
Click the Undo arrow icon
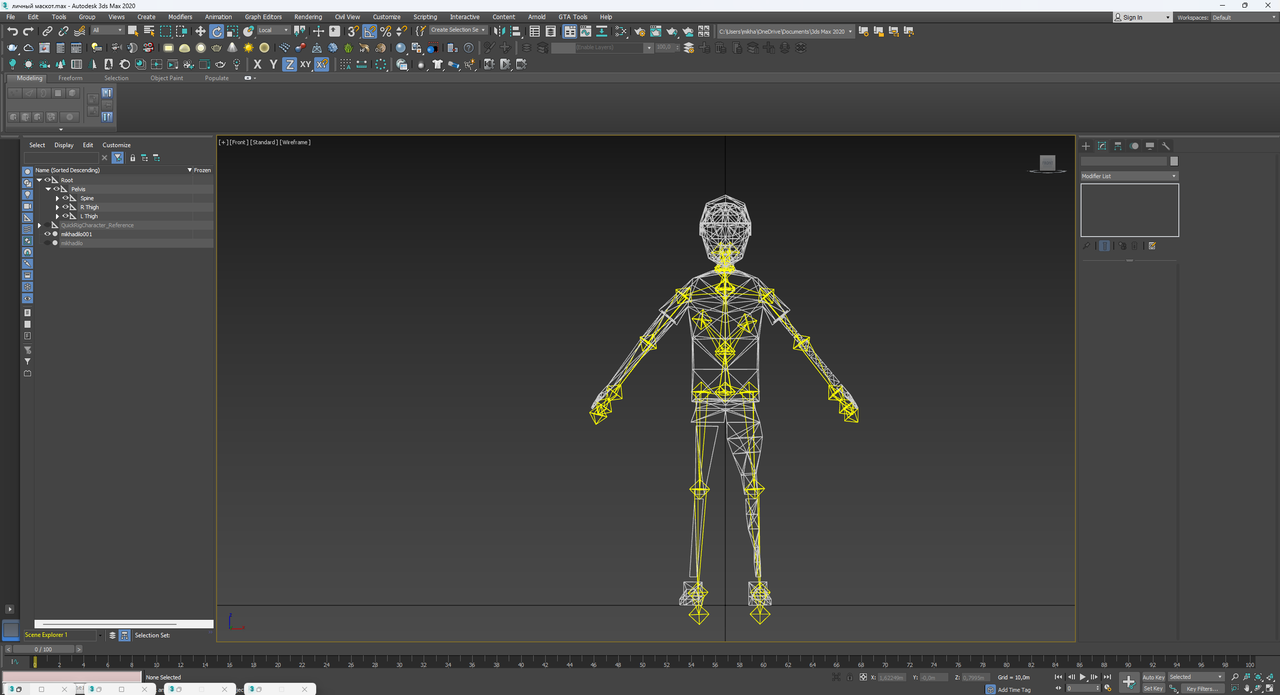pyautogui.click(x=12, y=31)
